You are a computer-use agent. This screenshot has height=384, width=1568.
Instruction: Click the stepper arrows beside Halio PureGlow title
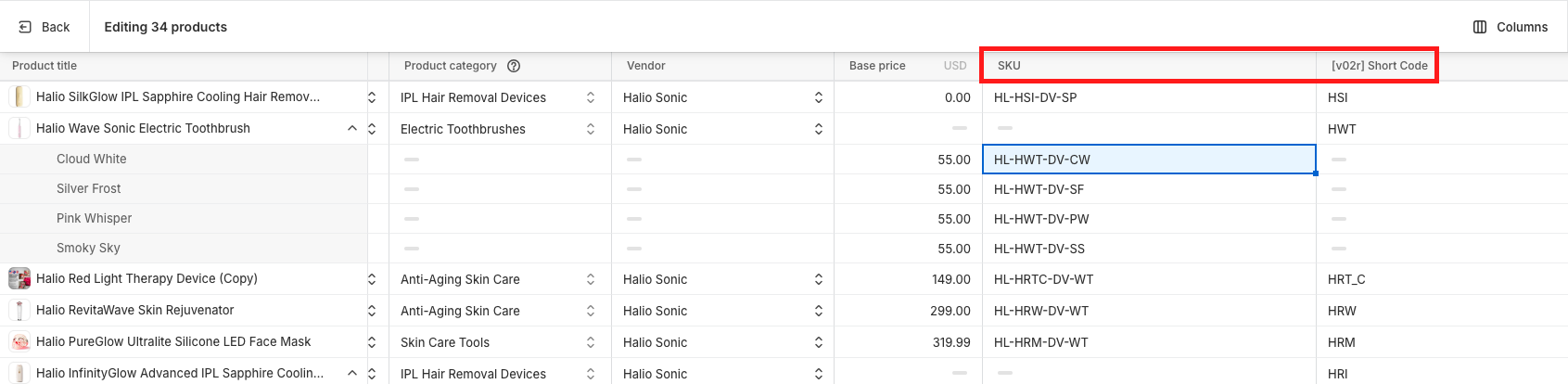372,342
